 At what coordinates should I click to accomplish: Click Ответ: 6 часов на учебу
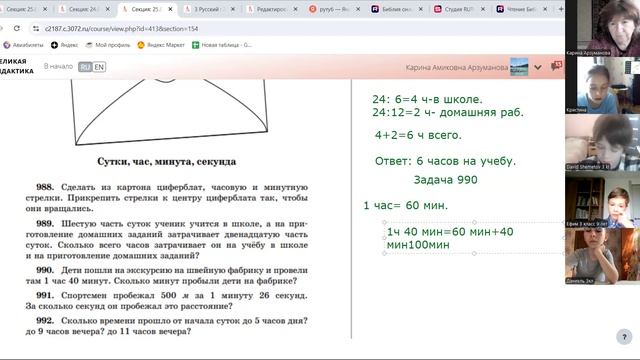click(x=445, y=161)
